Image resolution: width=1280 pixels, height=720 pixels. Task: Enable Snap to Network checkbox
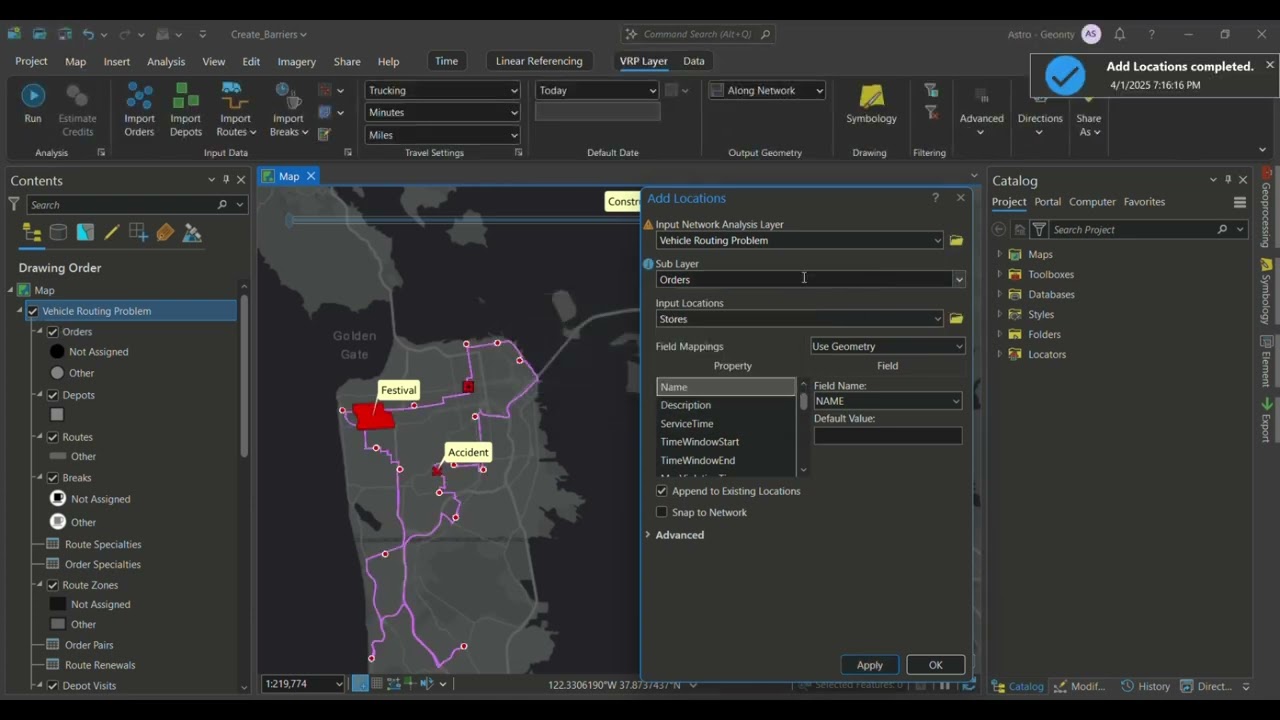pyautogui.click(x=661, y=512)
